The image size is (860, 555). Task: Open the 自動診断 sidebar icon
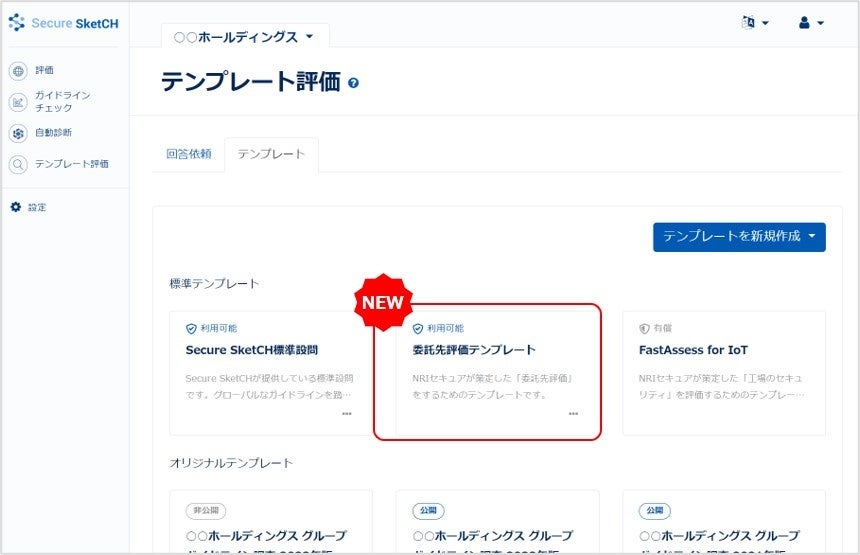pos(18,133)
